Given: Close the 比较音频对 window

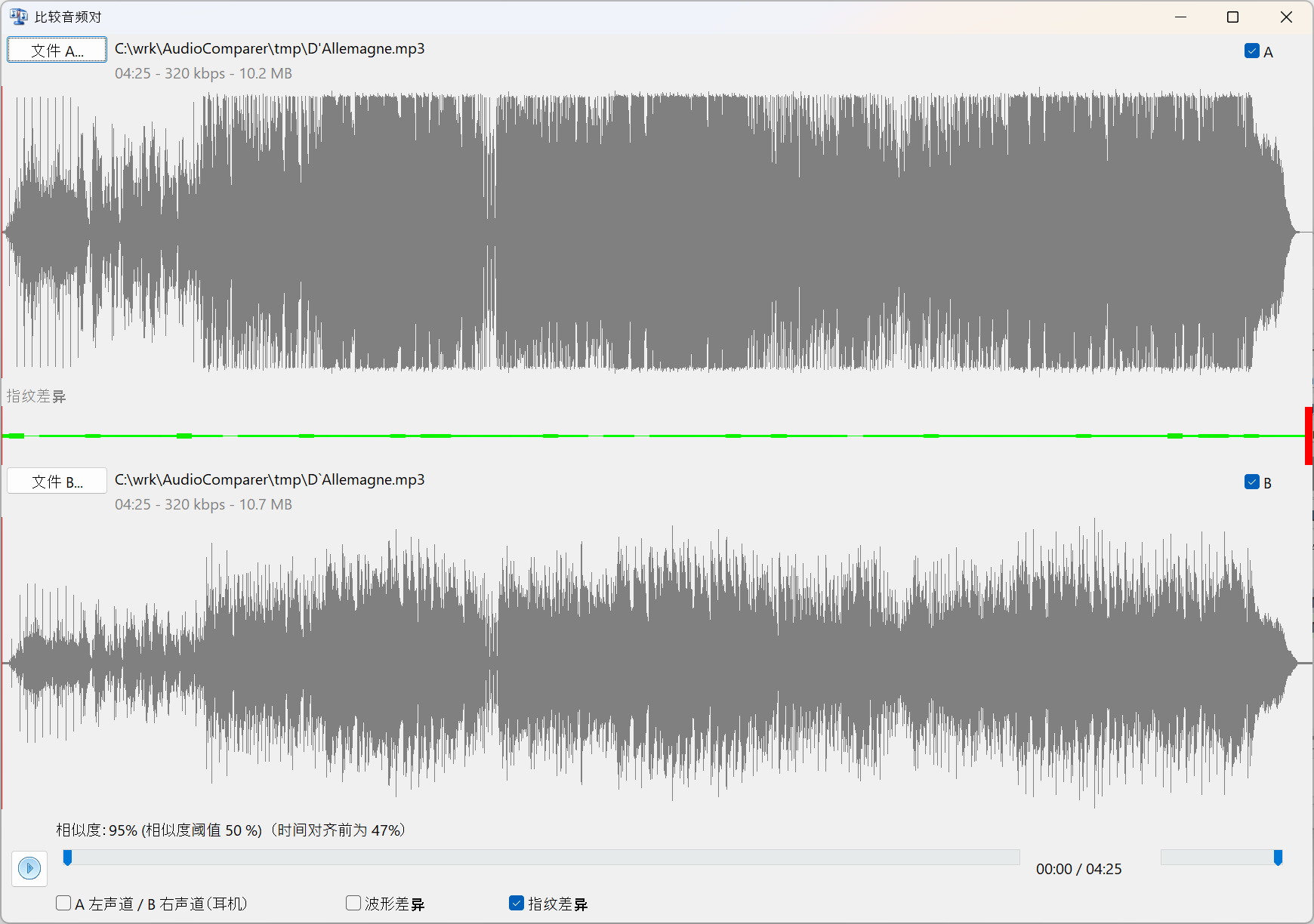Looking at the screenshot, I should 1286,17.
